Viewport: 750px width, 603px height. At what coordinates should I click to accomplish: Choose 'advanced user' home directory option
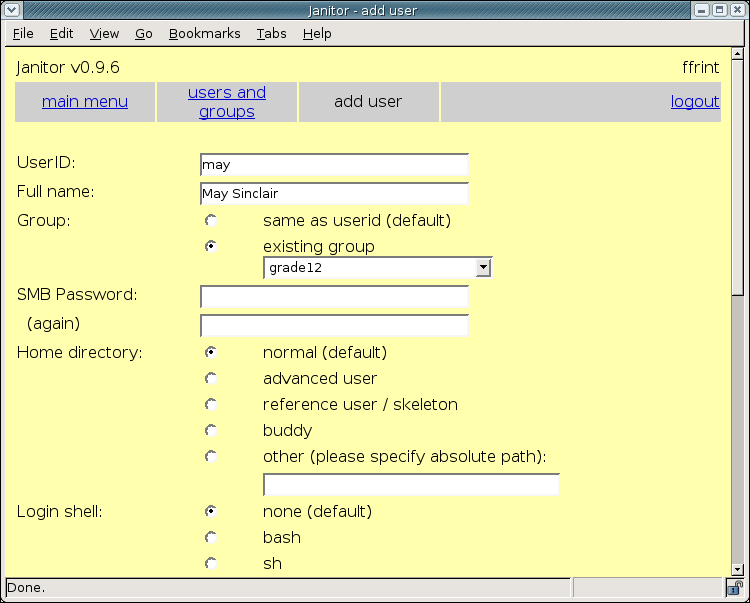[211, 379]
